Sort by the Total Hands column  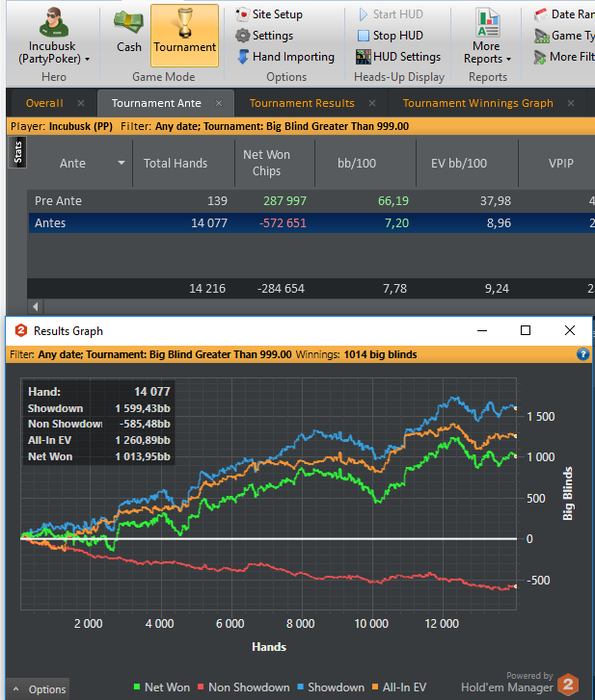[x=175, y=163]
